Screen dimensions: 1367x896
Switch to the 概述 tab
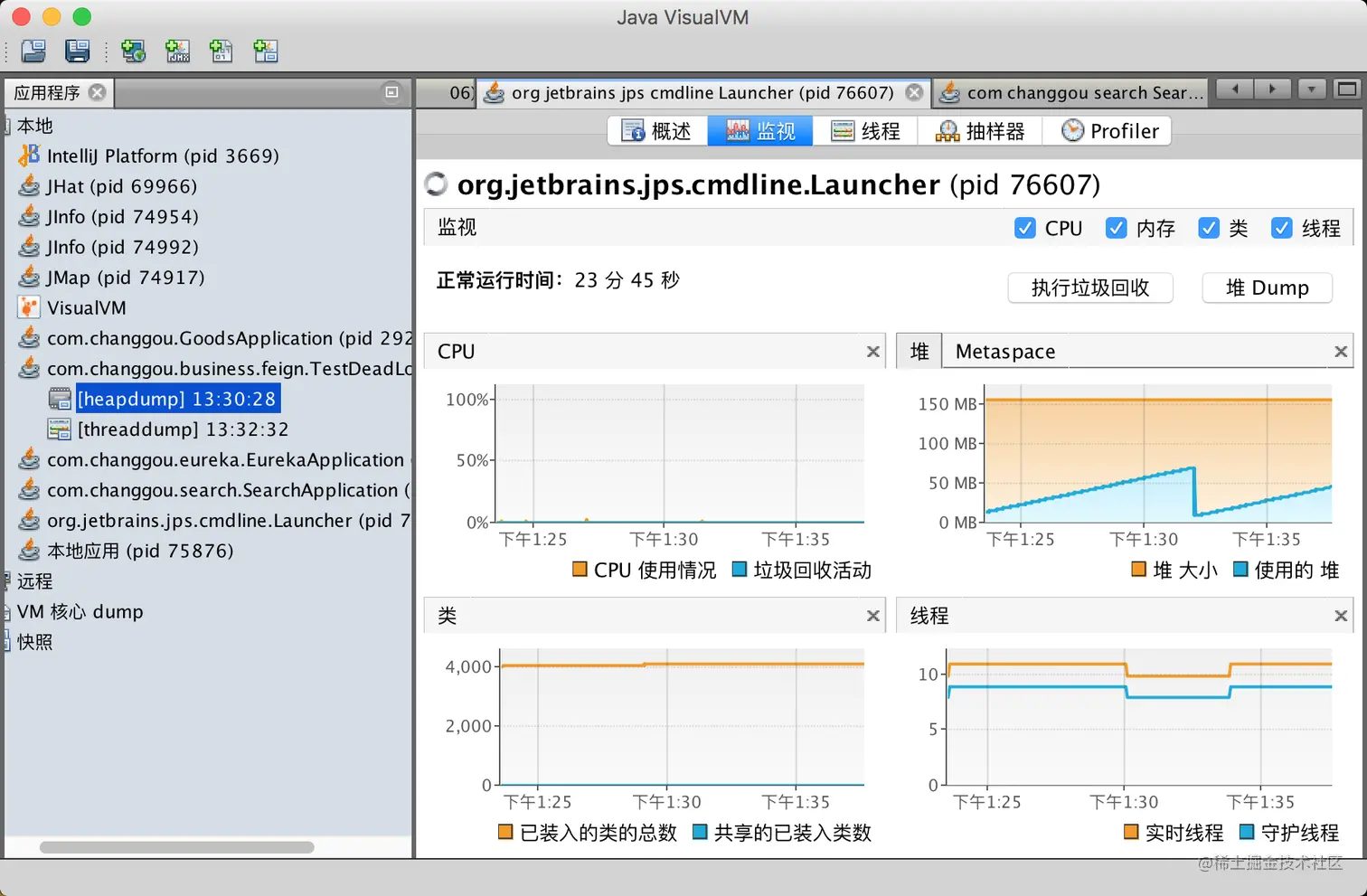pyautogui.click(x=657, y=131)
